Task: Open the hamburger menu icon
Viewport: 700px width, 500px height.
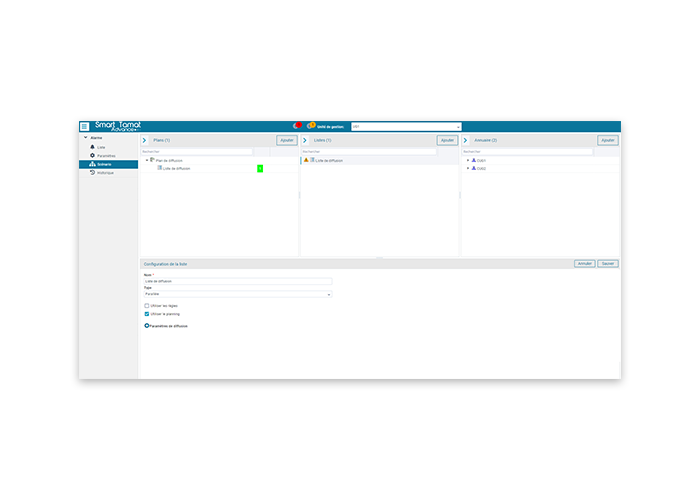Action: coord(84,126)
